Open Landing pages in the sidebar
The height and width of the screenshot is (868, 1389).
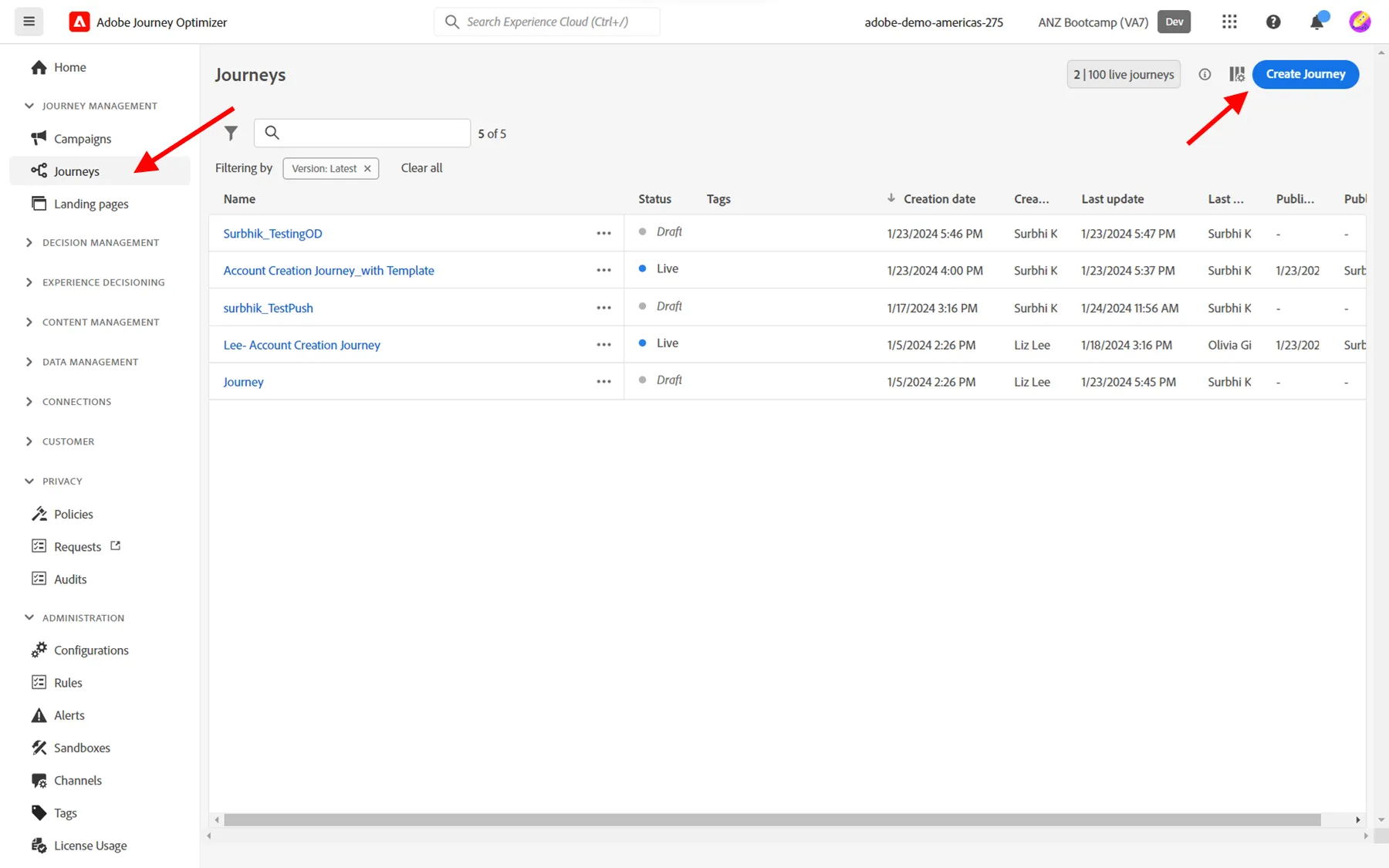(91, 204)
